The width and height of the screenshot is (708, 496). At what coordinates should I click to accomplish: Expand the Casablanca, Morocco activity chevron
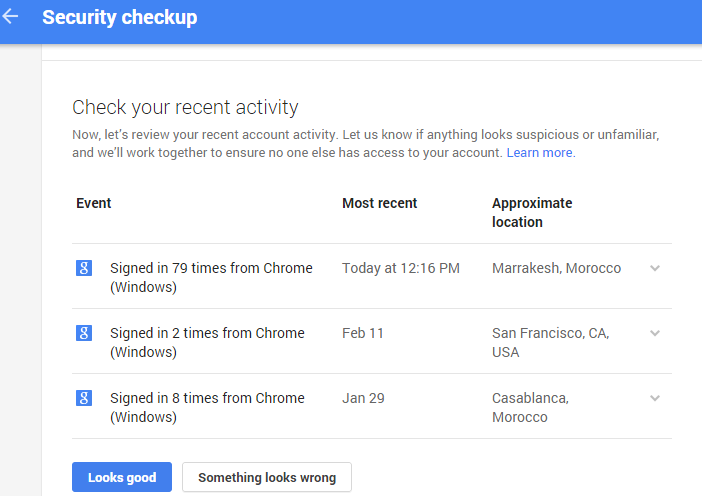tap(655, 398)
